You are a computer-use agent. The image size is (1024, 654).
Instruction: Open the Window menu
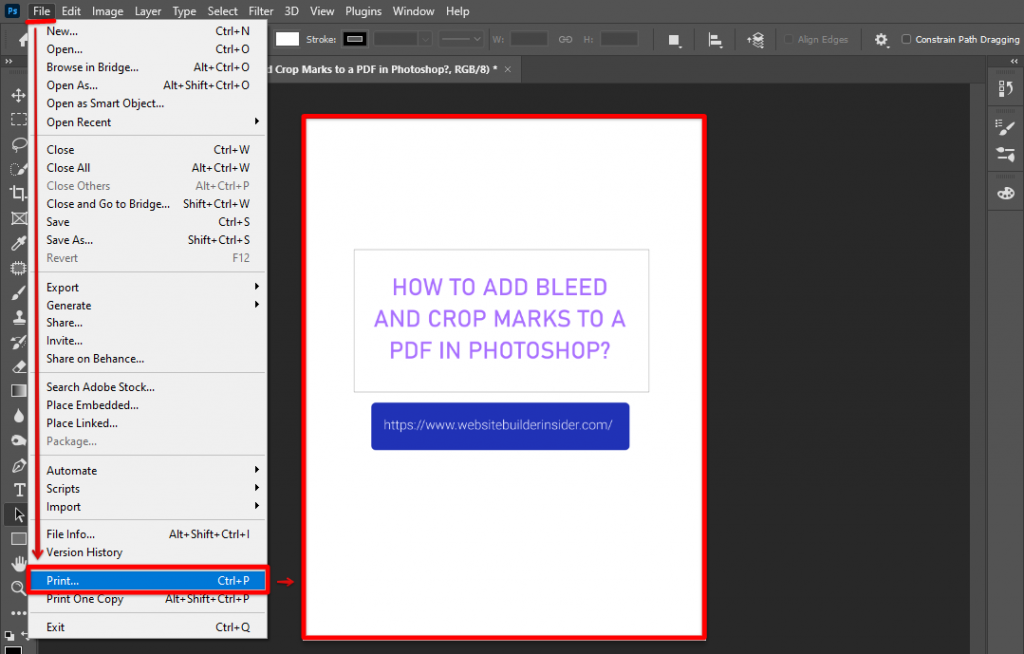point(413,11)
